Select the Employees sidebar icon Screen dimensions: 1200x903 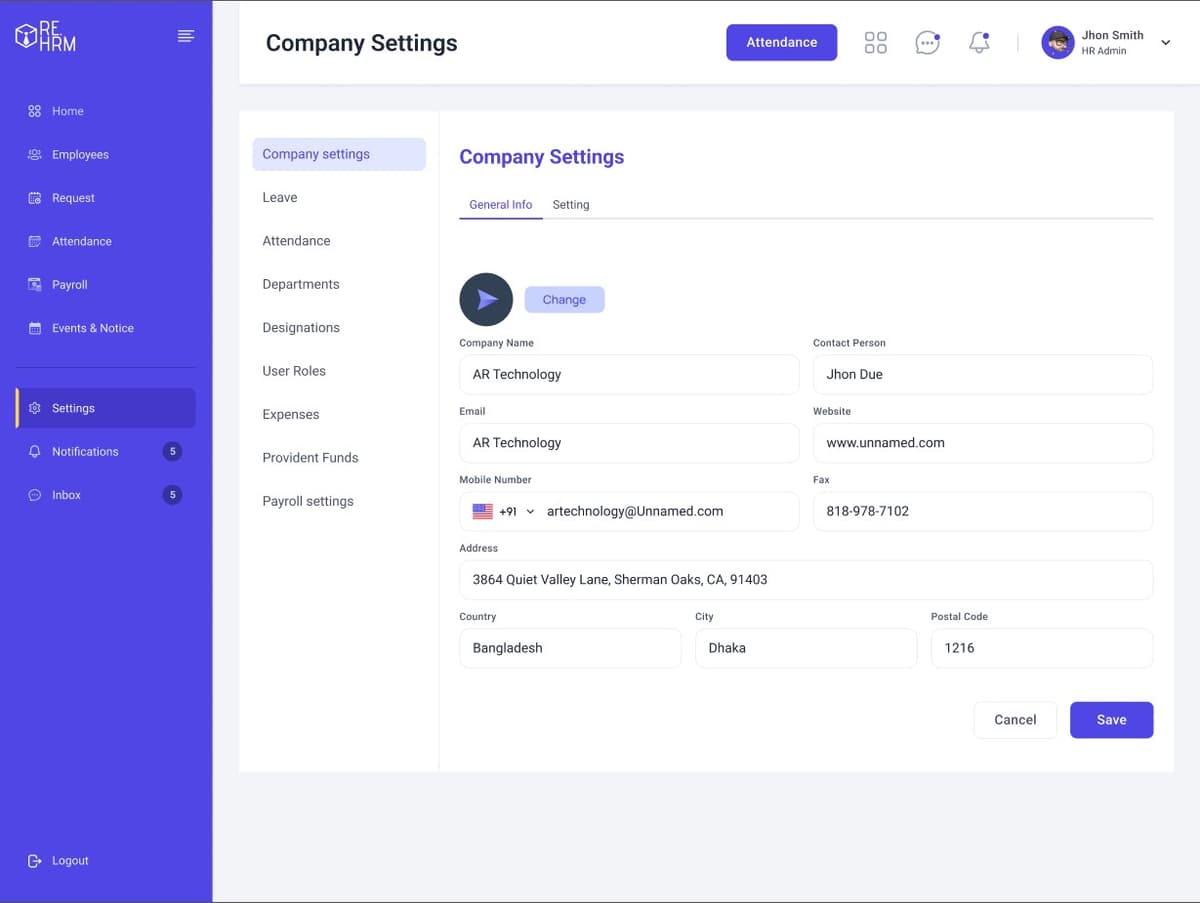(x=32, y=154)
